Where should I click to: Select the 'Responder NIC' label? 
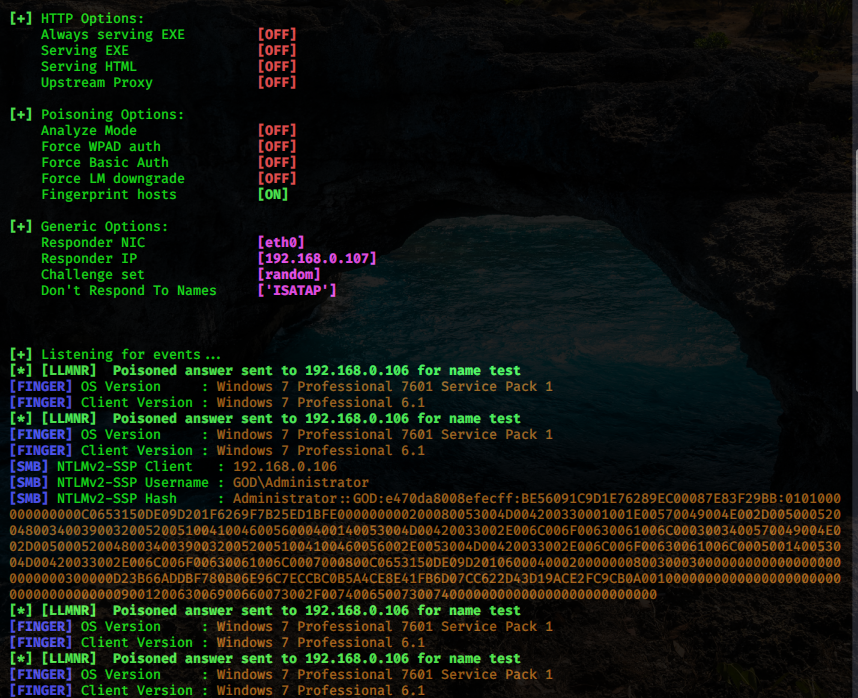93,242
